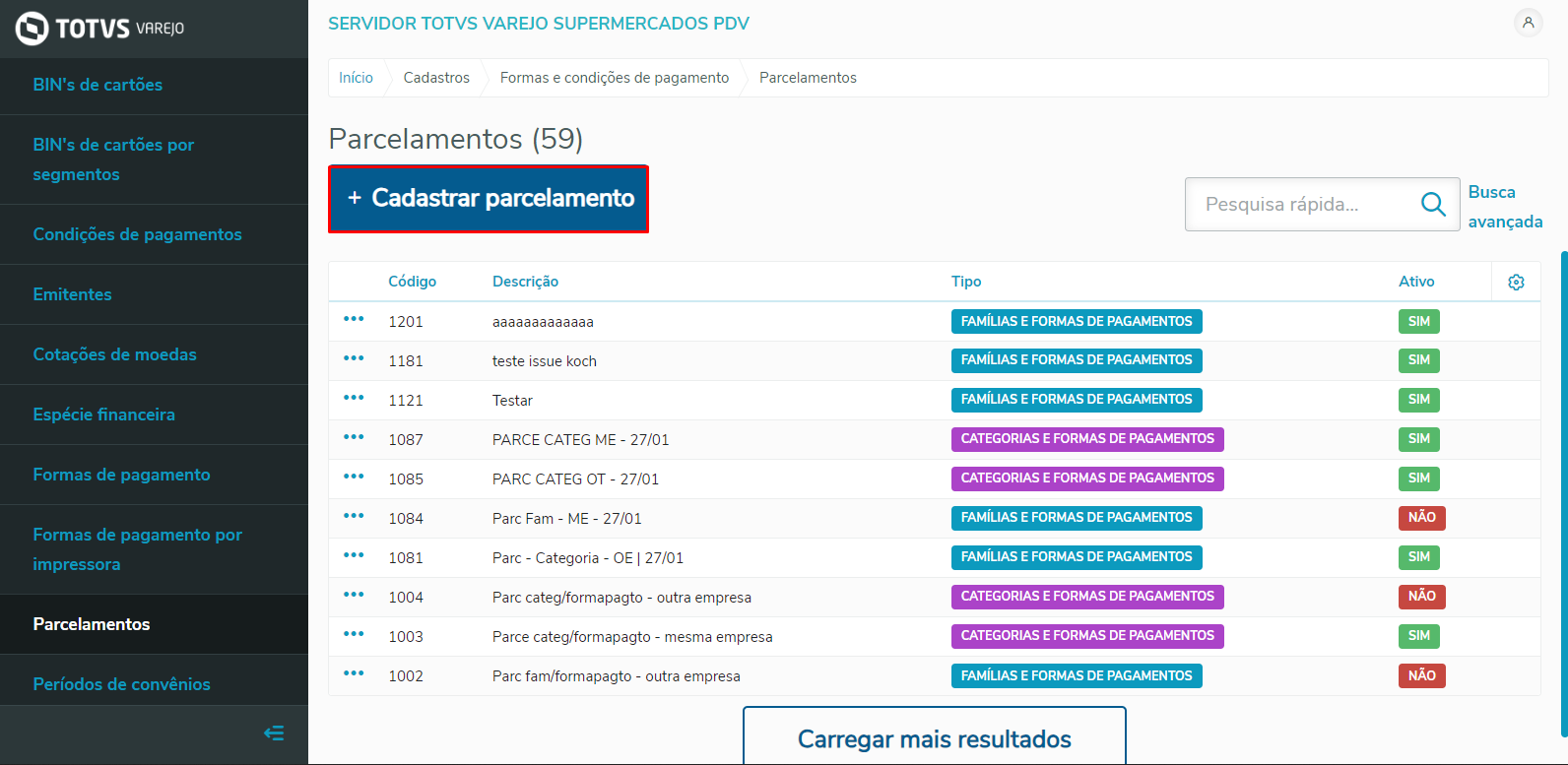Click description 'aaaaaaaaaaaaa'
This screenshot has width=1568, height=765.
point(543,322)
